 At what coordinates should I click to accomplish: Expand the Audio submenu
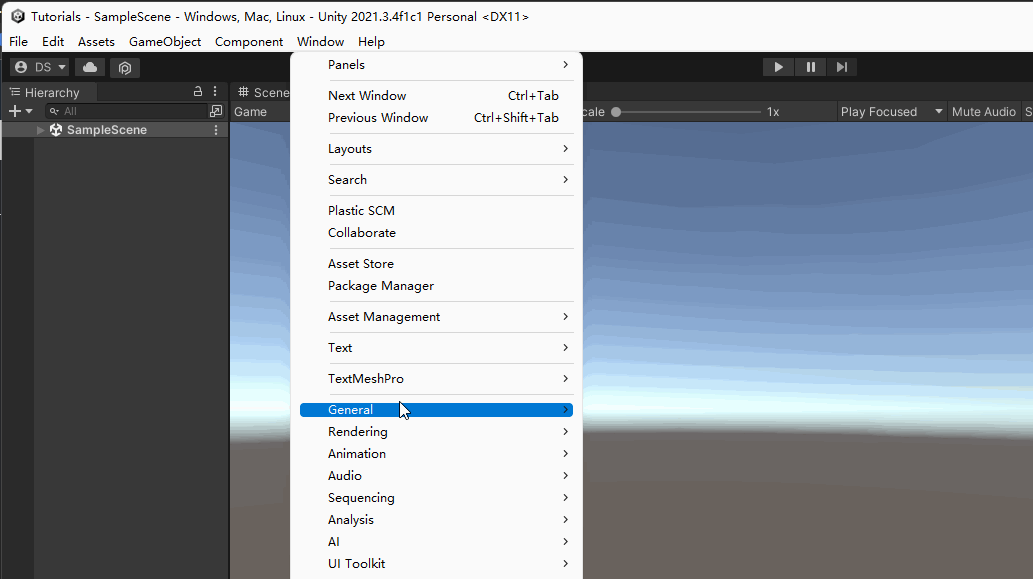click(x=436, y=476)
